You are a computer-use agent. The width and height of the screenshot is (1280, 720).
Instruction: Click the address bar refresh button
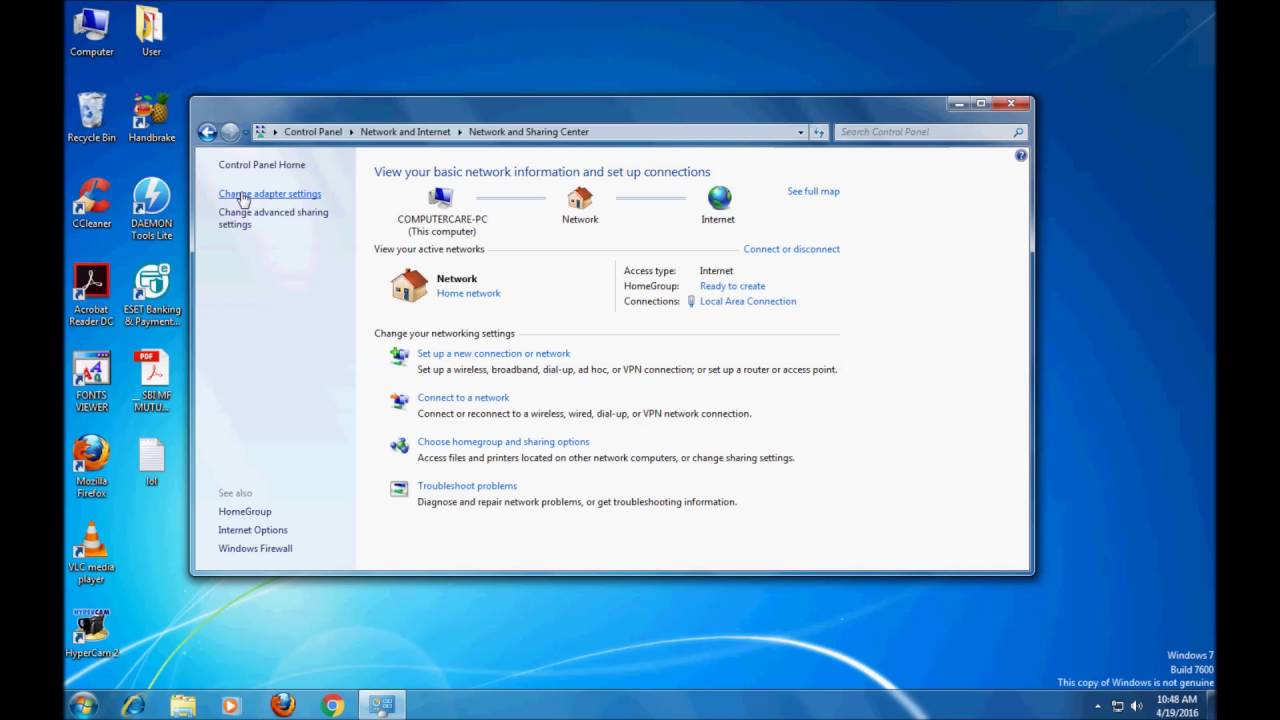pos(819,132)
